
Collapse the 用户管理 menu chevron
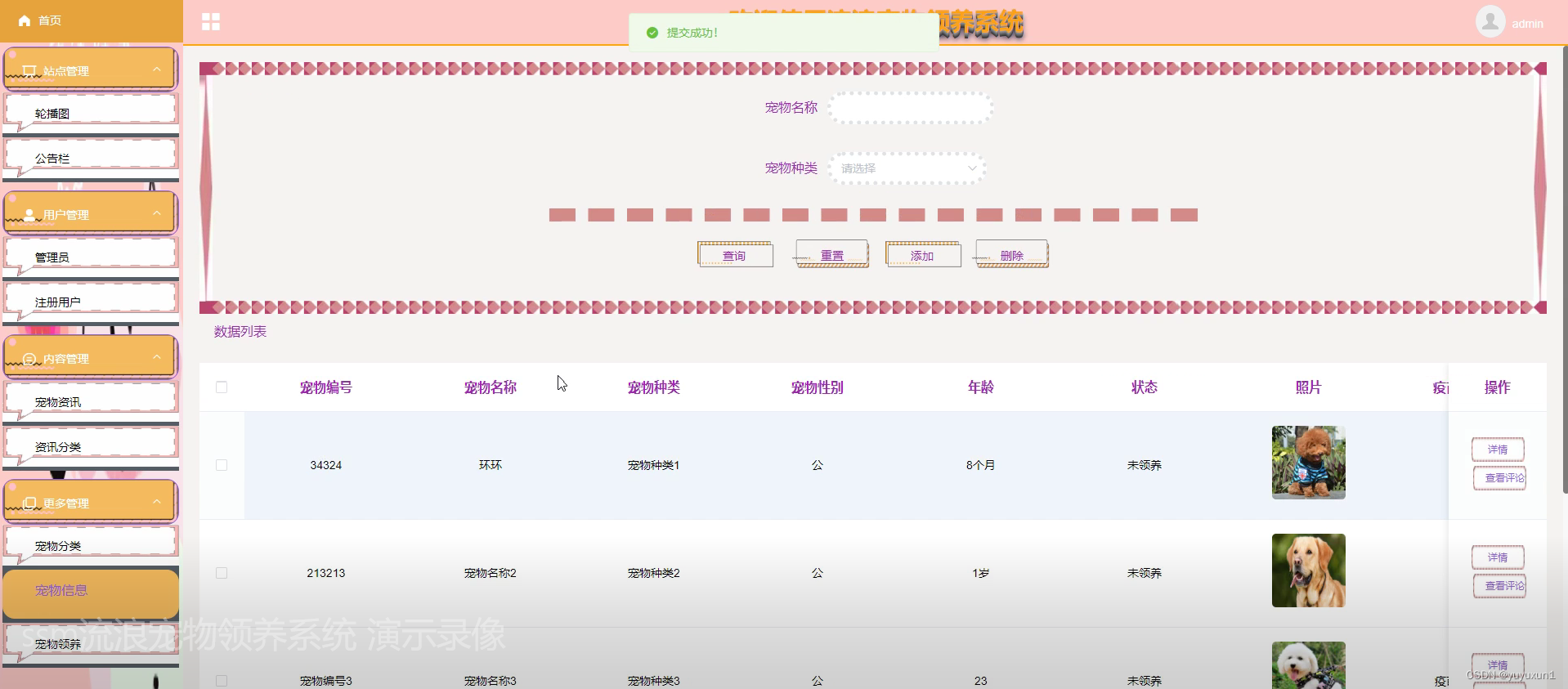(x=157, y=213)
